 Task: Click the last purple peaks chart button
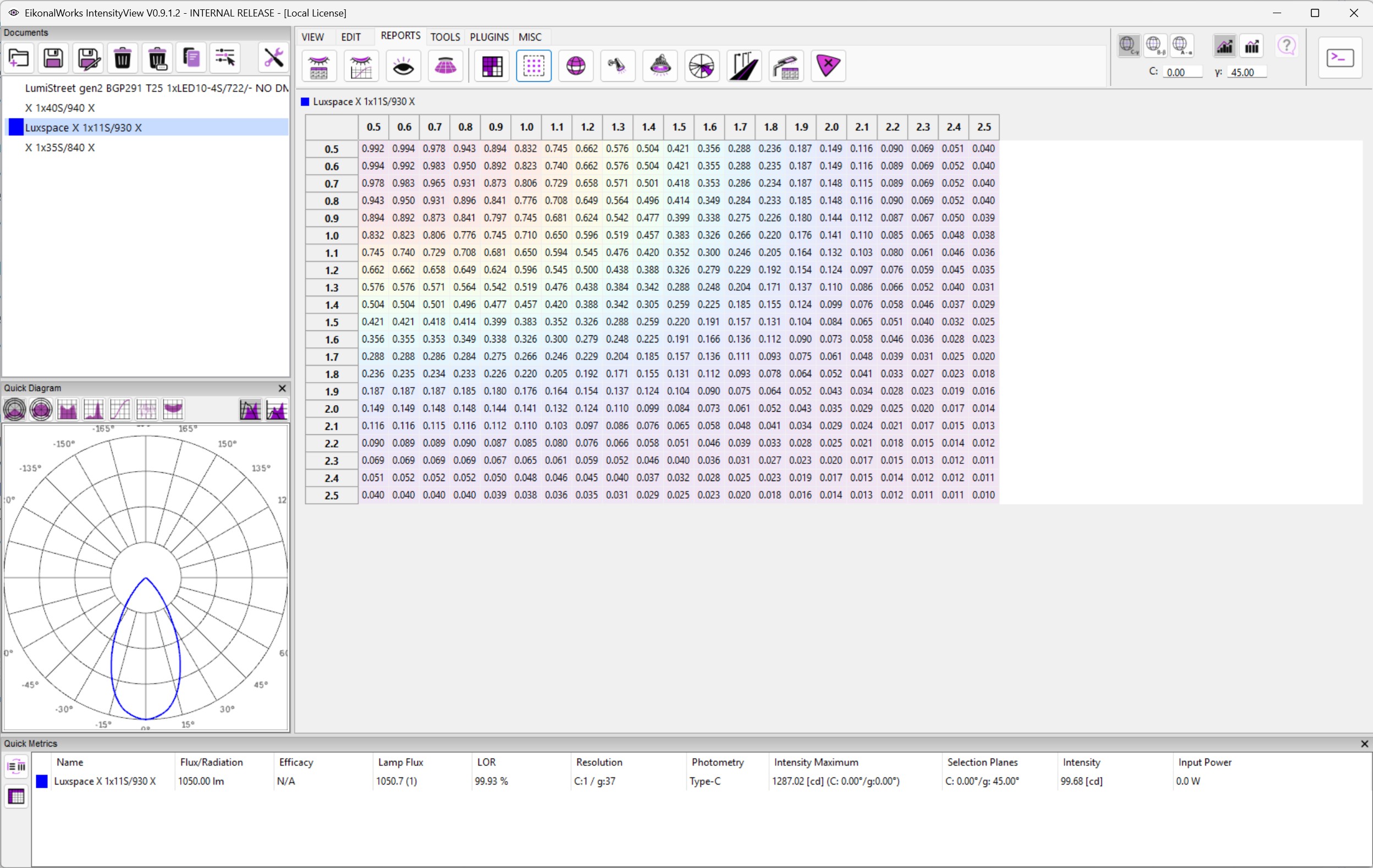277,409
